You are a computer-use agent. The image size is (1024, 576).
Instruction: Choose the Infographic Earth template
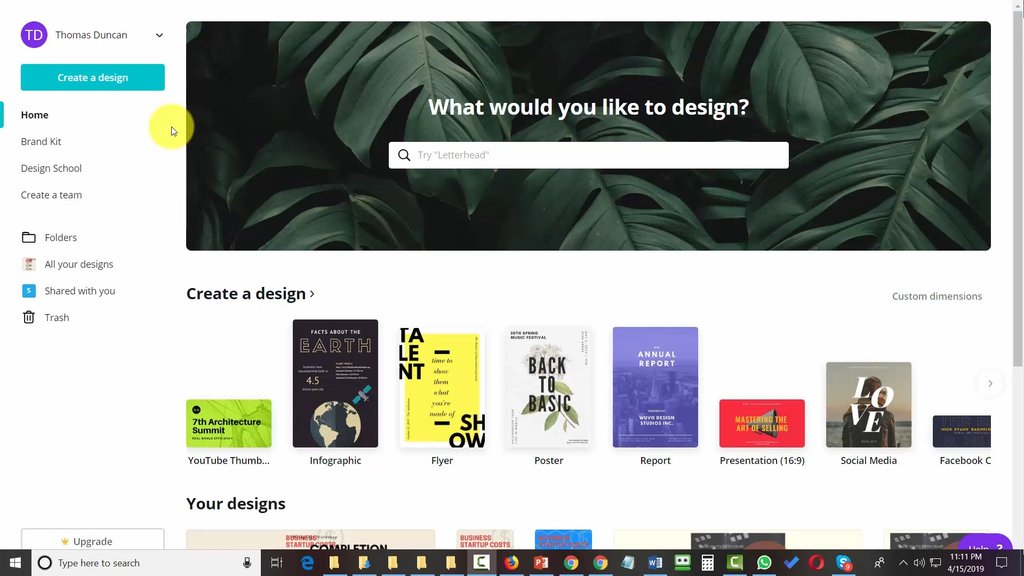[x=335, y=383]
